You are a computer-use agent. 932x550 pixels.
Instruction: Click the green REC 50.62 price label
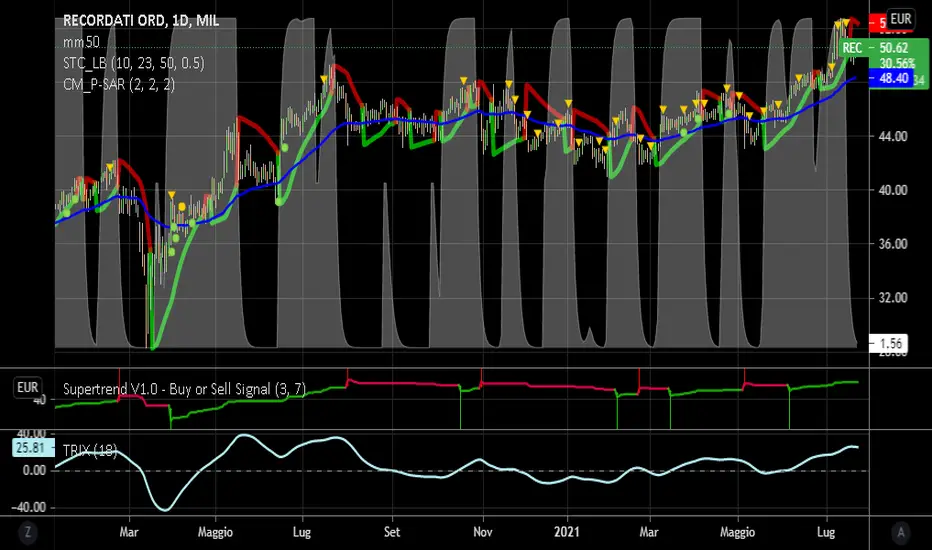(867, 47)
